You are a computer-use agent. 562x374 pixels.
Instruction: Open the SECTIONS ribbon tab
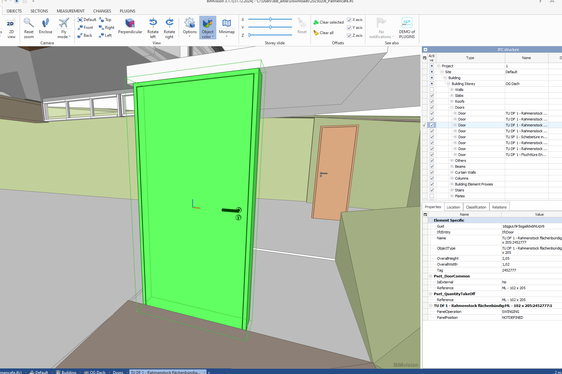[x=39, y=11]
